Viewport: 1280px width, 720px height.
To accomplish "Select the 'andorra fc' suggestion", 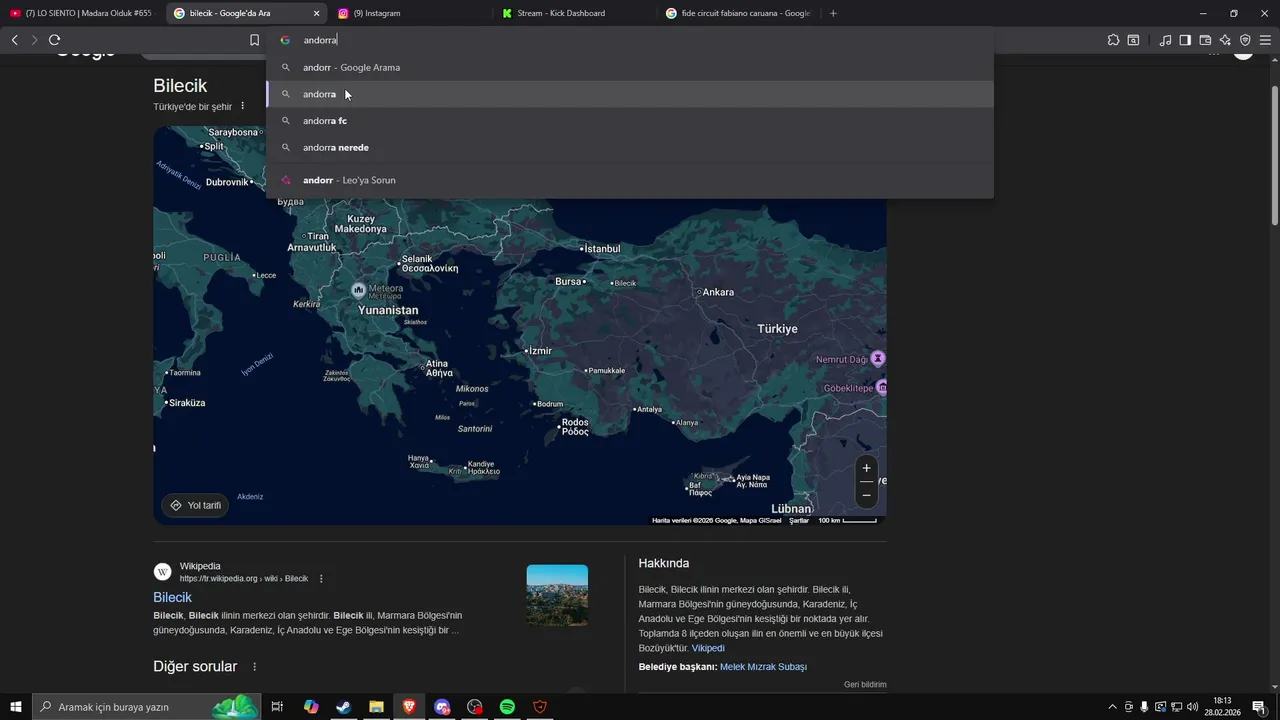I will click(x=630, y=121).
